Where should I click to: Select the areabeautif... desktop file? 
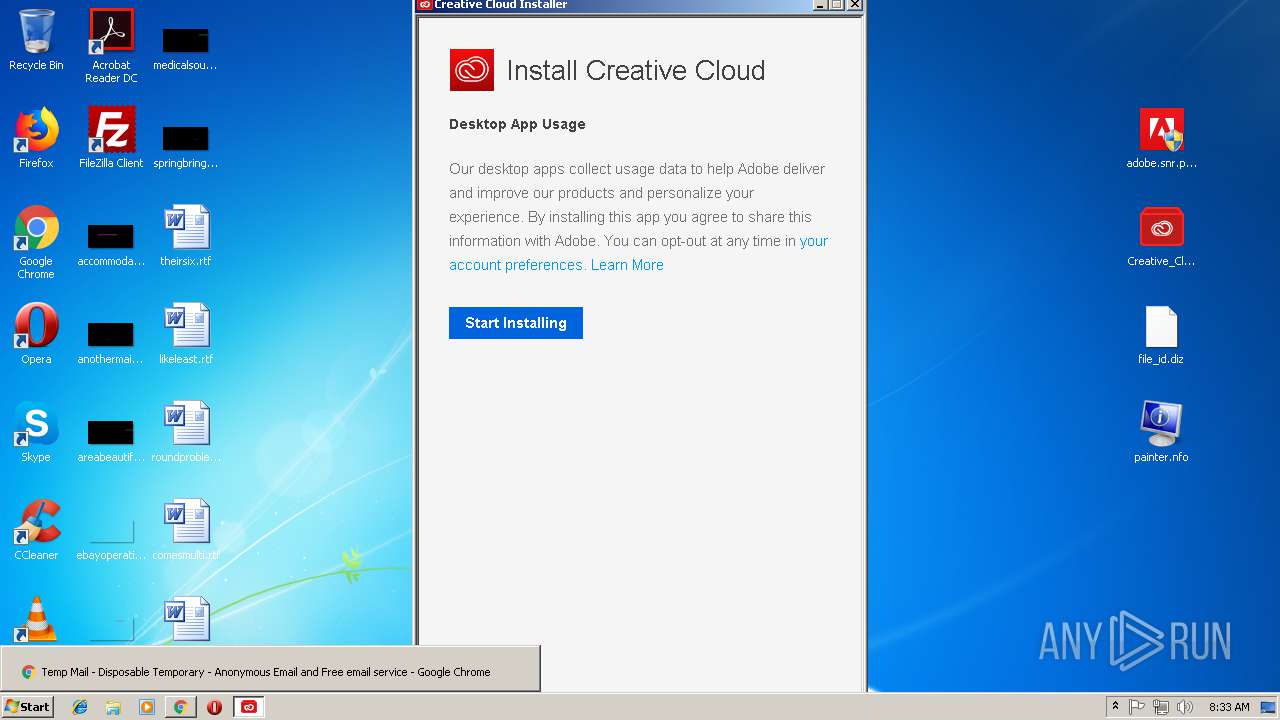pyautogui.click(x=111, y=438)
